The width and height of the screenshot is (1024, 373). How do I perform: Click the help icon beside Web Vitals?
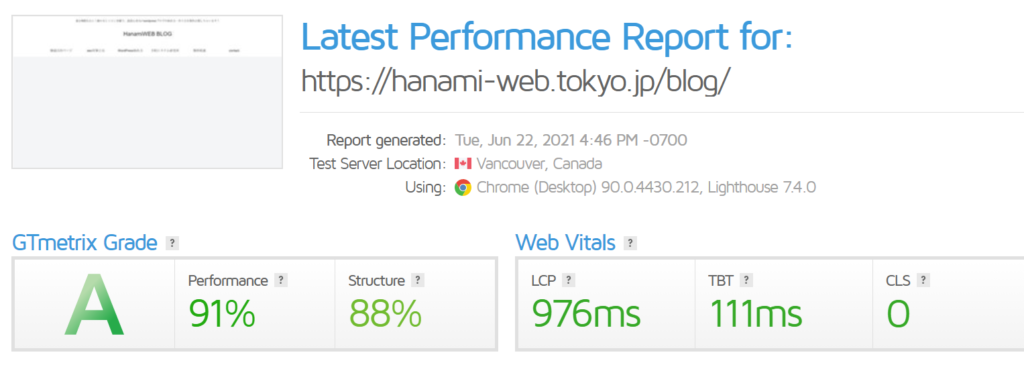coord(630,244)
